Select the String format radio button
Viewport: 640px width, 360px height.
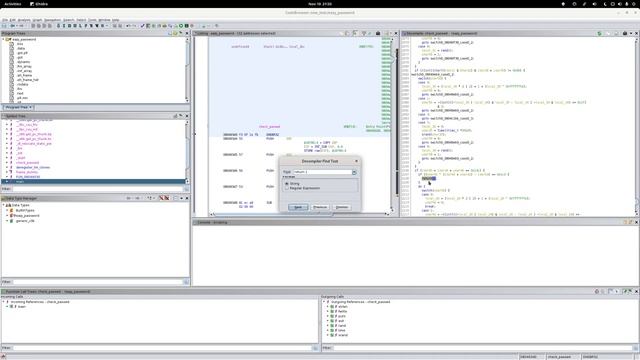287,184
